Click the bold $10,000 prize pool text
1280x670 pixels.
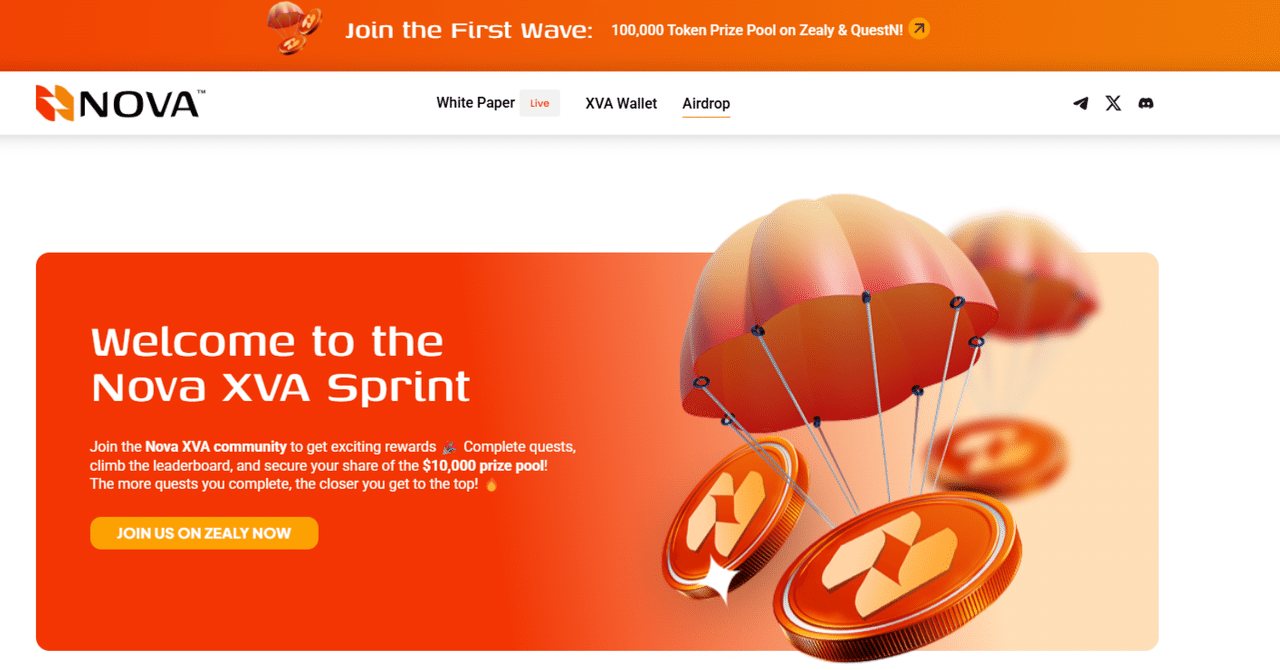click(484, 466)
